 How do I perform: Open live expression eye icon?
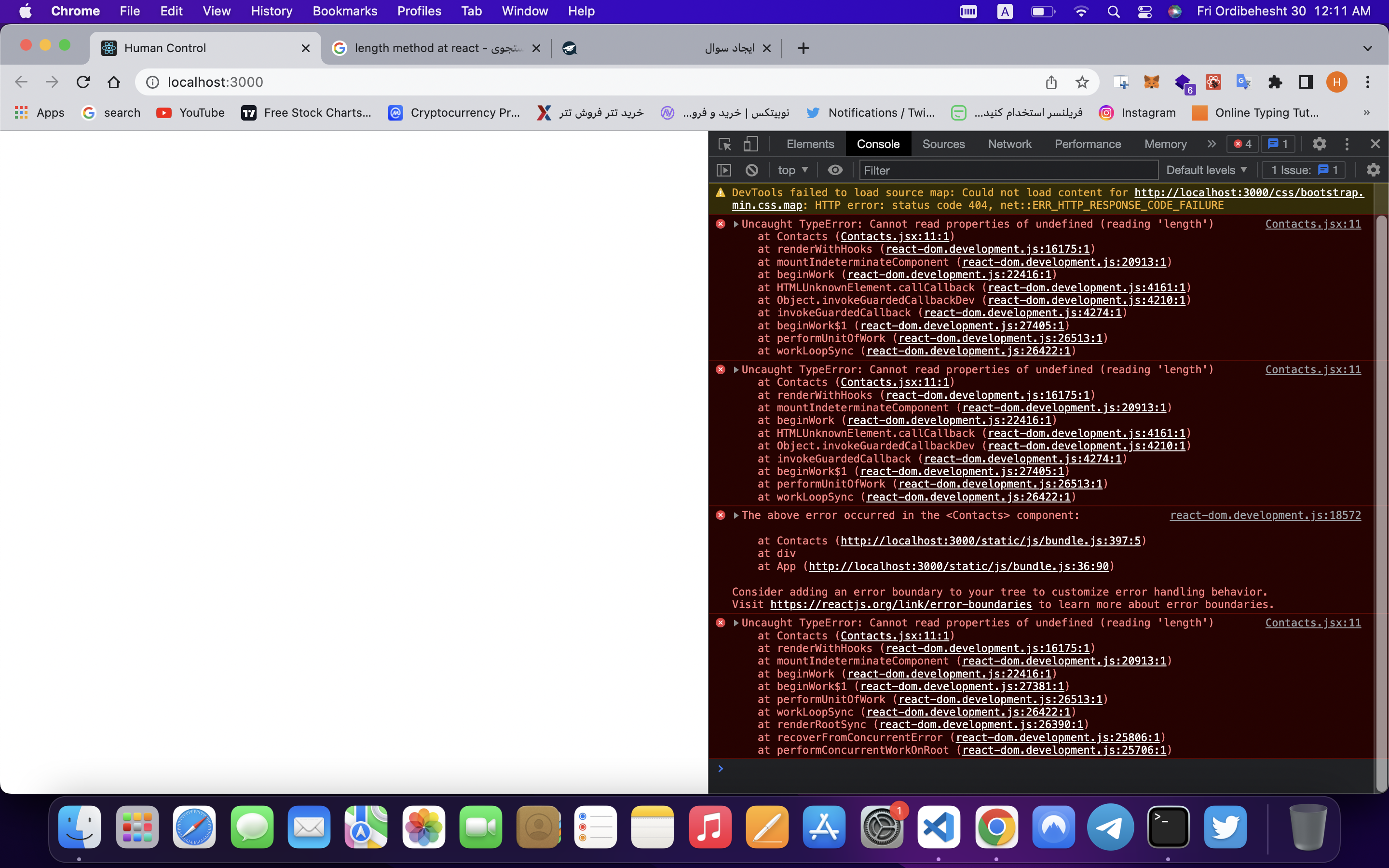tap(835, 170)
